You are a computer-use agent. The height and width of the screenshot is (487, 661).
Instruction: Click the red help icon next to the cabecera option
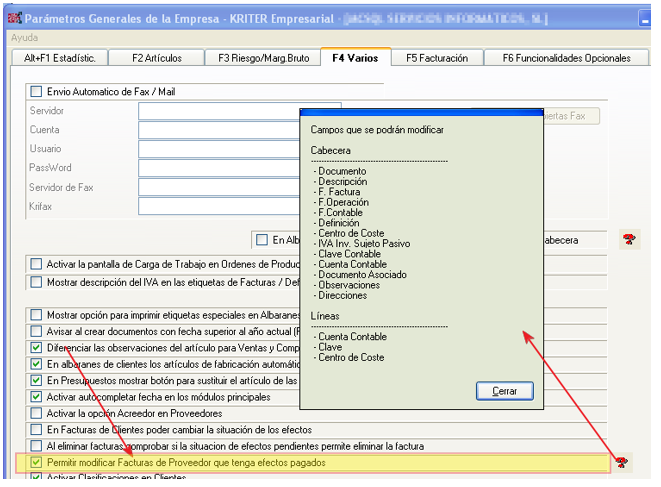click(x=628, y=239)
